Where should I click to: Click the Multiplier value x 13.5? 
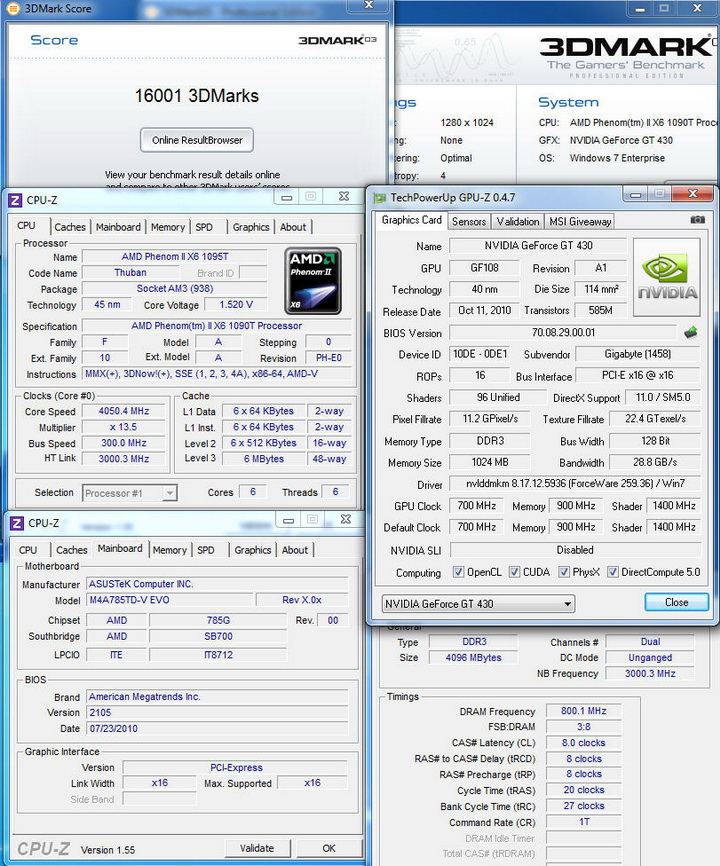click(x=124, y=427)
